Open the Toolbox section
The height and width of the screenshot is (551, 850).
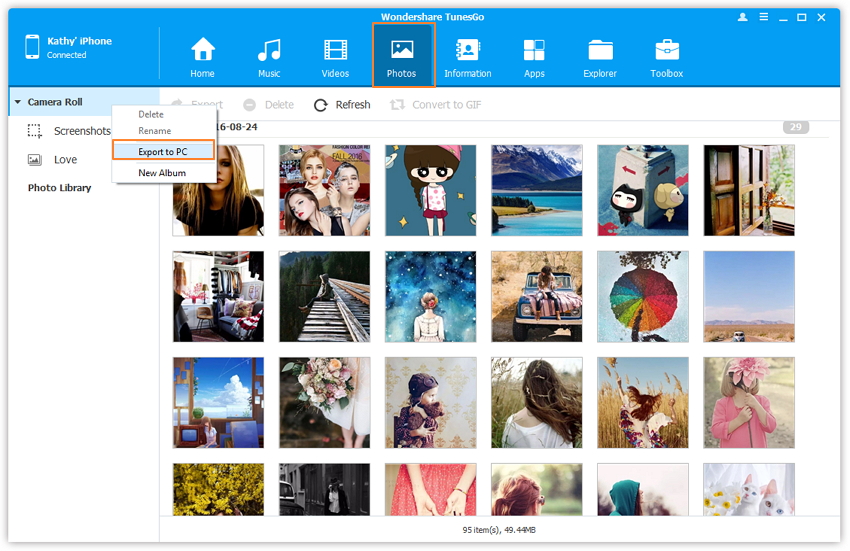667,50
